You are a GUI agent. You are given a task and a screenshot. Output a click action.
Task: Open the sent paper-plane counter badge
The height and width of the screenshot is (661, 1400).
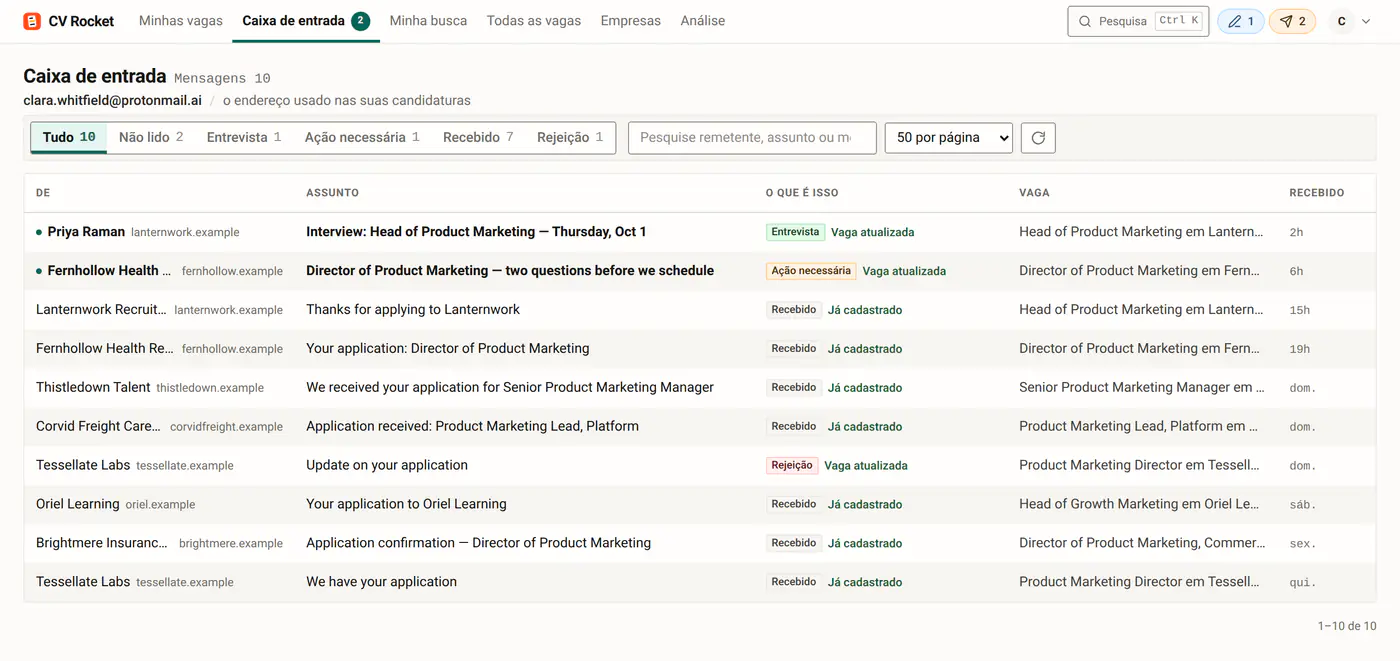[x=1292, y=21]
